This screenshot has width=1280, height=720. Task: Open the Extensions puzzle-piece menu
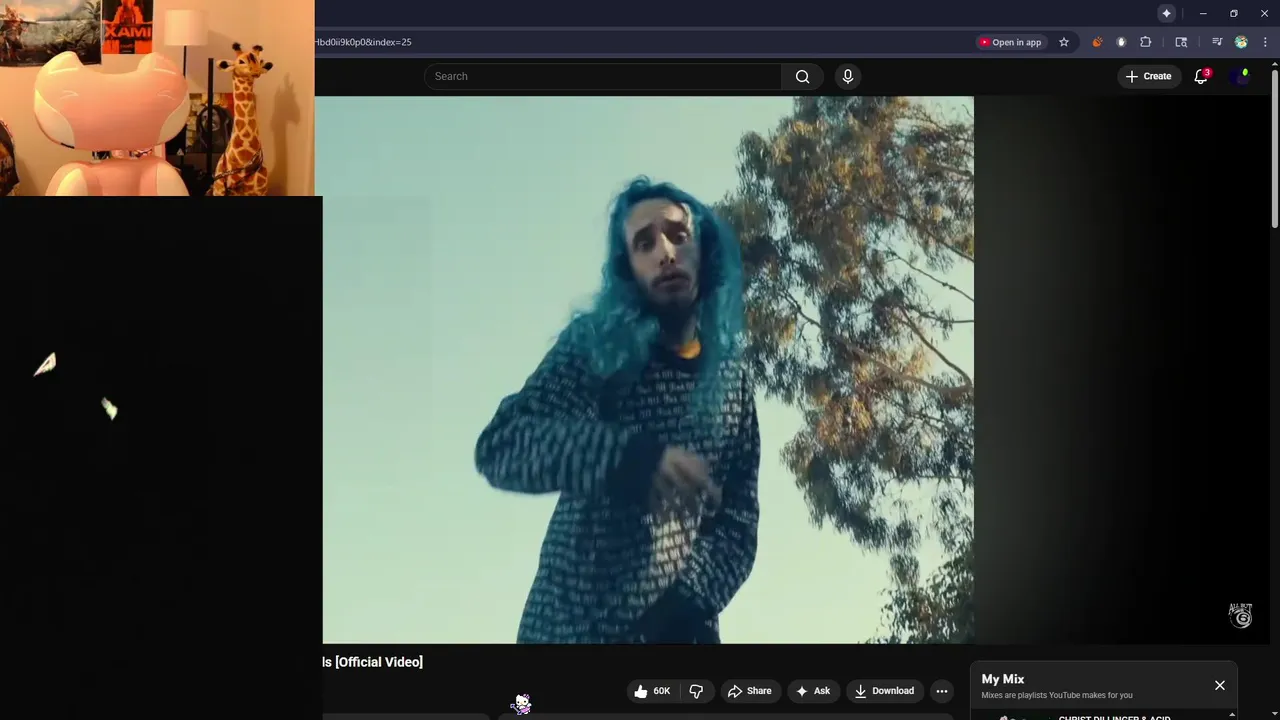tap(1146, 42)
